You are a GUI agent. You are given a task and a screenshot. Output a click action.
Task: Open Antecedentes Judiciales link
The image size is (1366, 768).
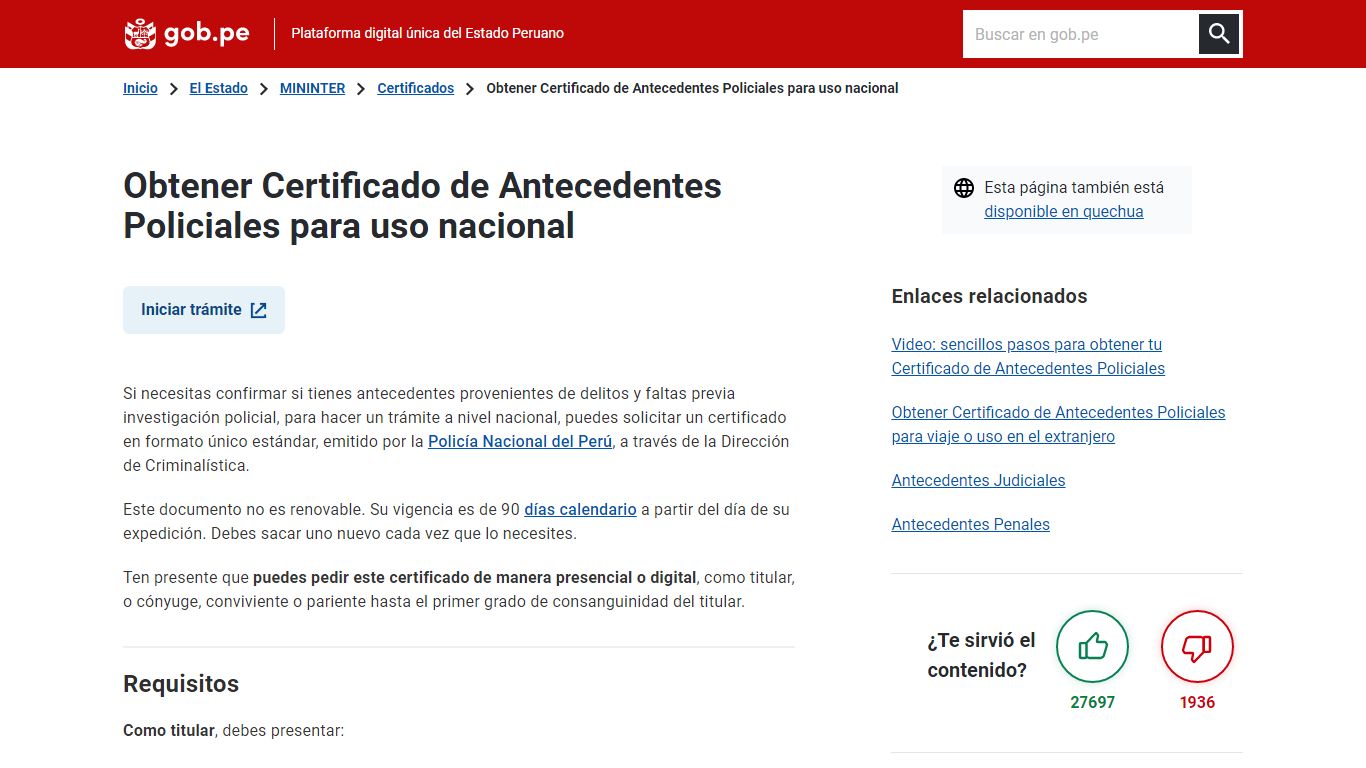click(978, 480)
